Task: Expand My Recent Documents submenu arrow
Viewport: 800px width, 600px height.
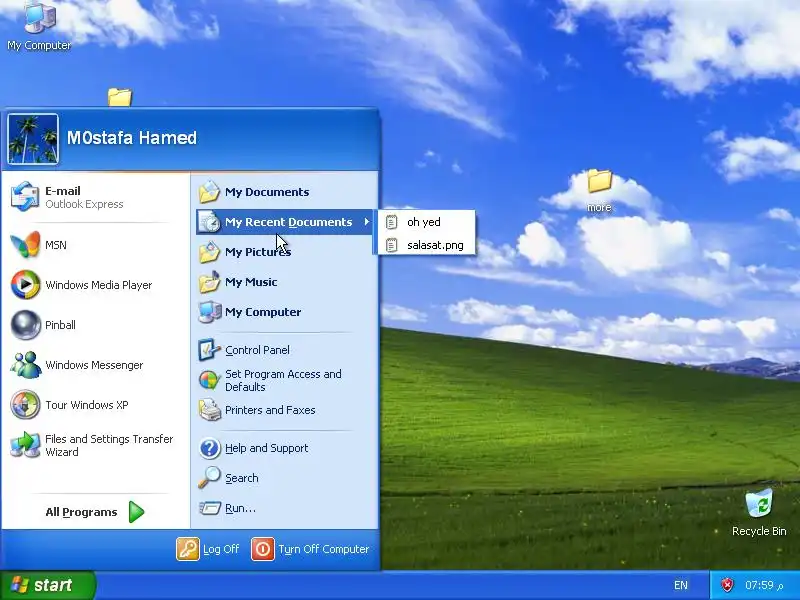Action: [x=366, y=221]
